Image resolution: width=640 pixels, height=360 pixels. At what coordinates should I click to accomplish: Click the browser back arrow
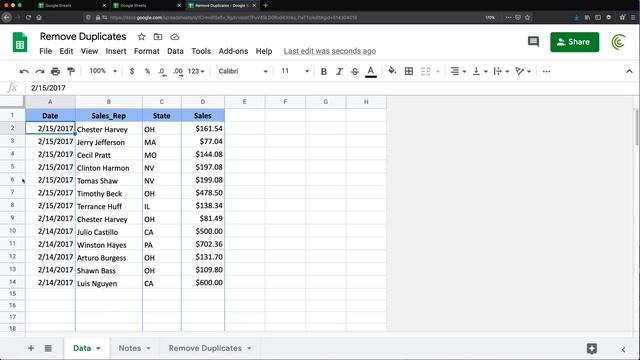pyautogui.click(x=7, y=18)
